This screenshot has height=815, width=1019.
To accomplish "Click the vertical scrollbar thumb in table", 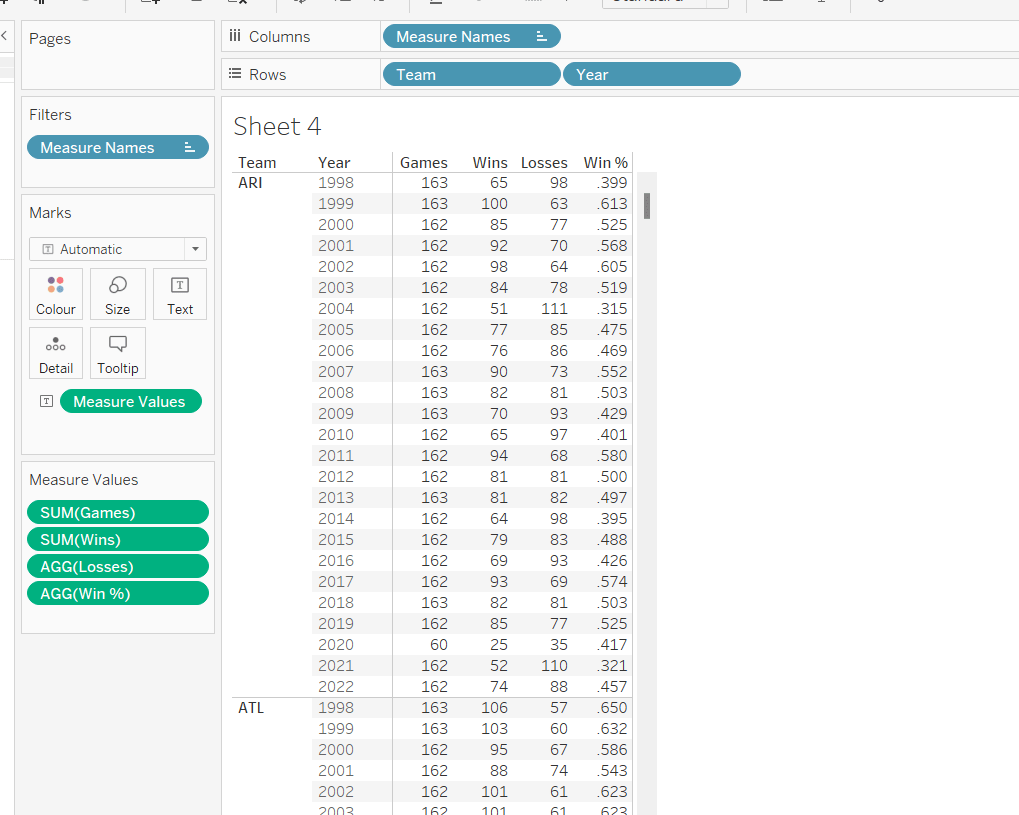I will (x=647, y=206).
